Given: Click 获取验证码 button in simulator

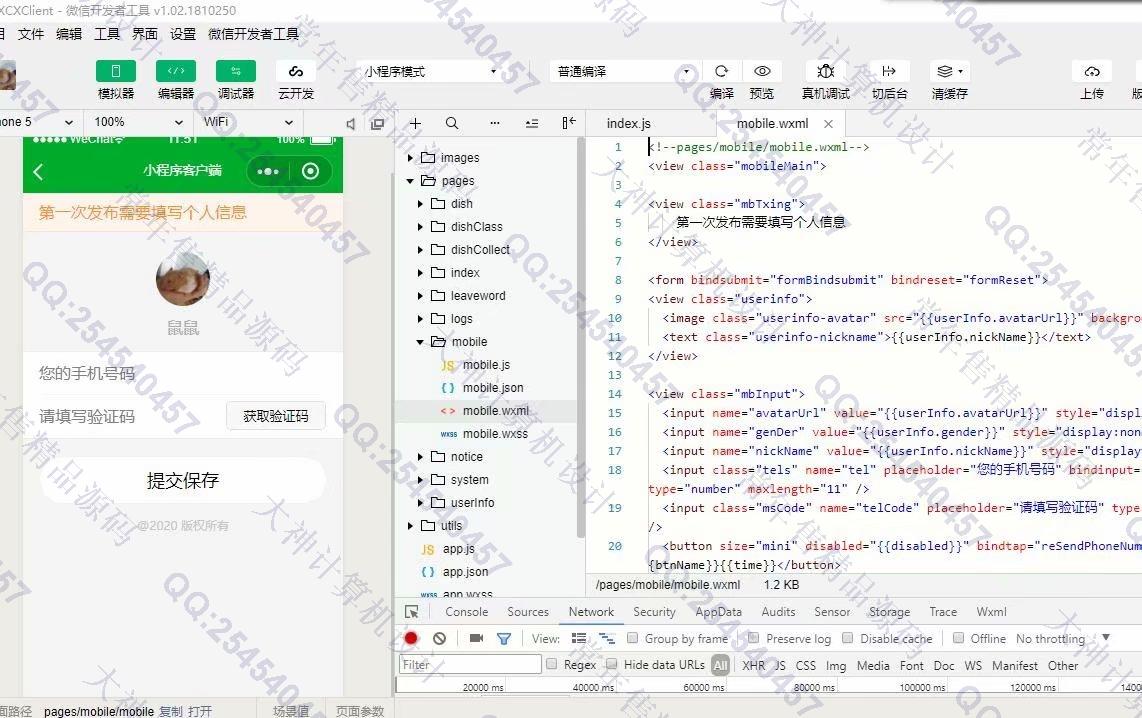Looking at the screenshot, I should [x=275, y=416].
